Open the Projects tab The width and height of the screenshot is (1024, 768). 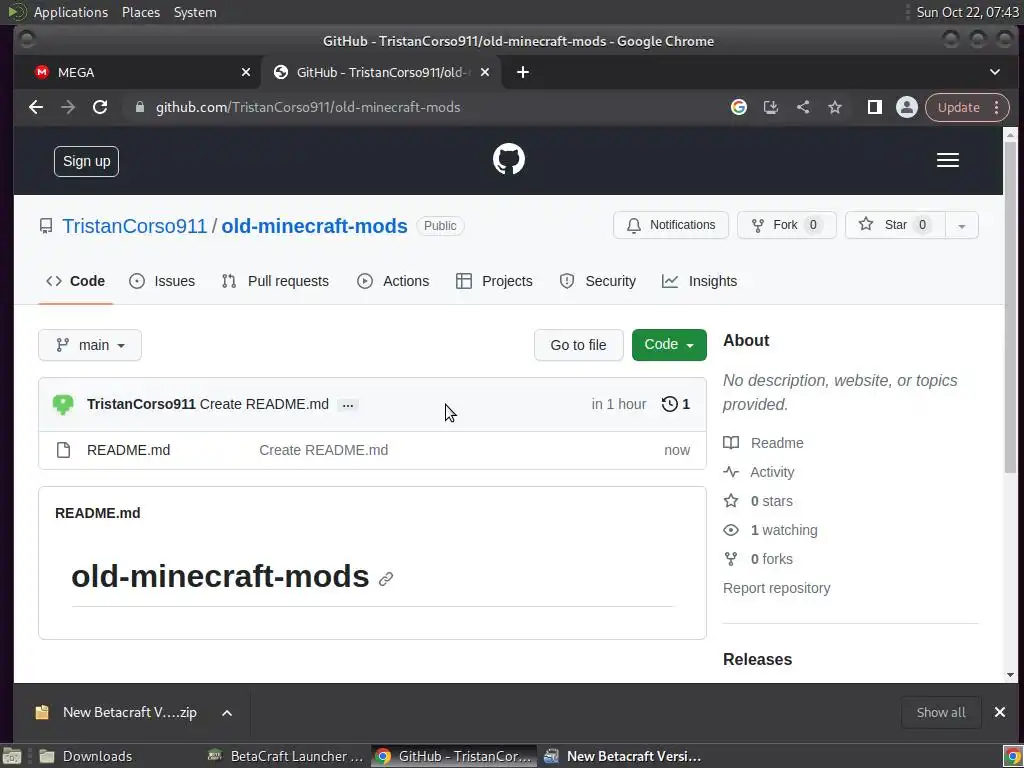(494, 281)
